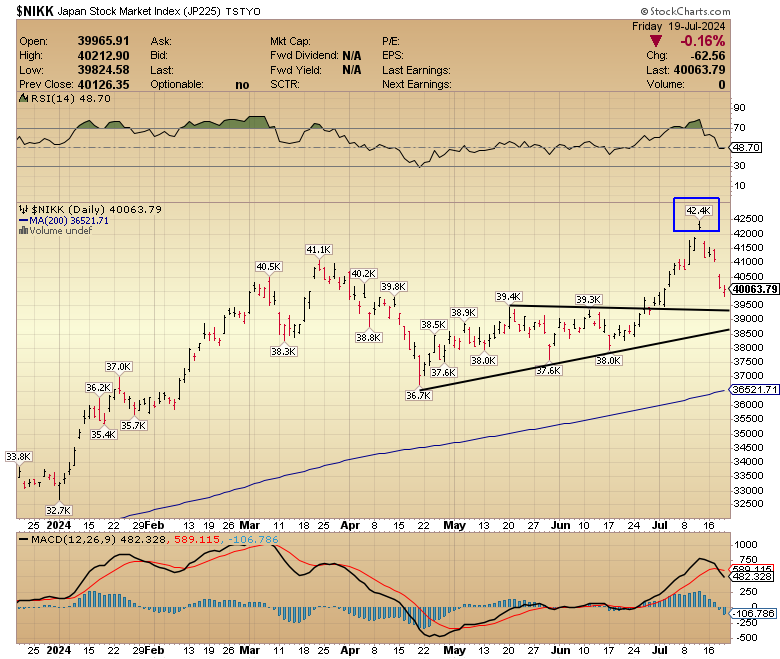
Task: Click the Volume value 0 in the header
Action: click(722, 85)
